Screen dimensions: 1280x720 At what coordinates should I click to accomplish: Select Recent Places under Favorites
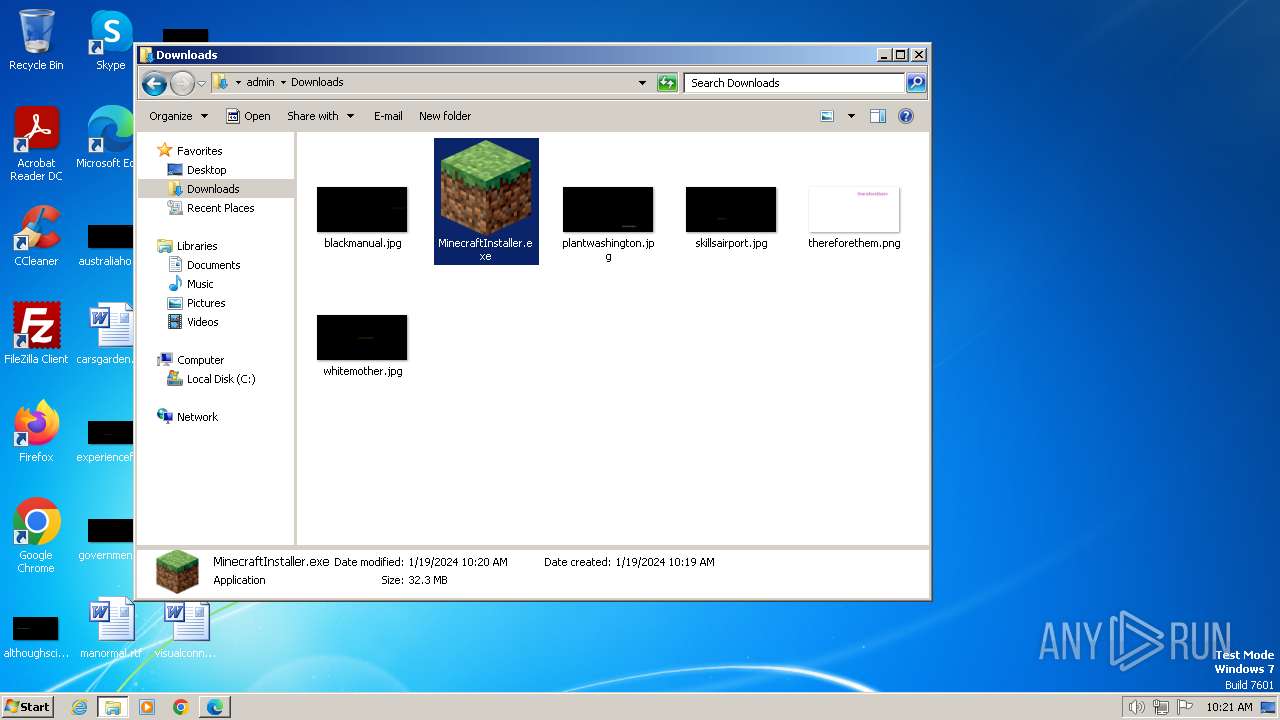(x=220, y=208)
